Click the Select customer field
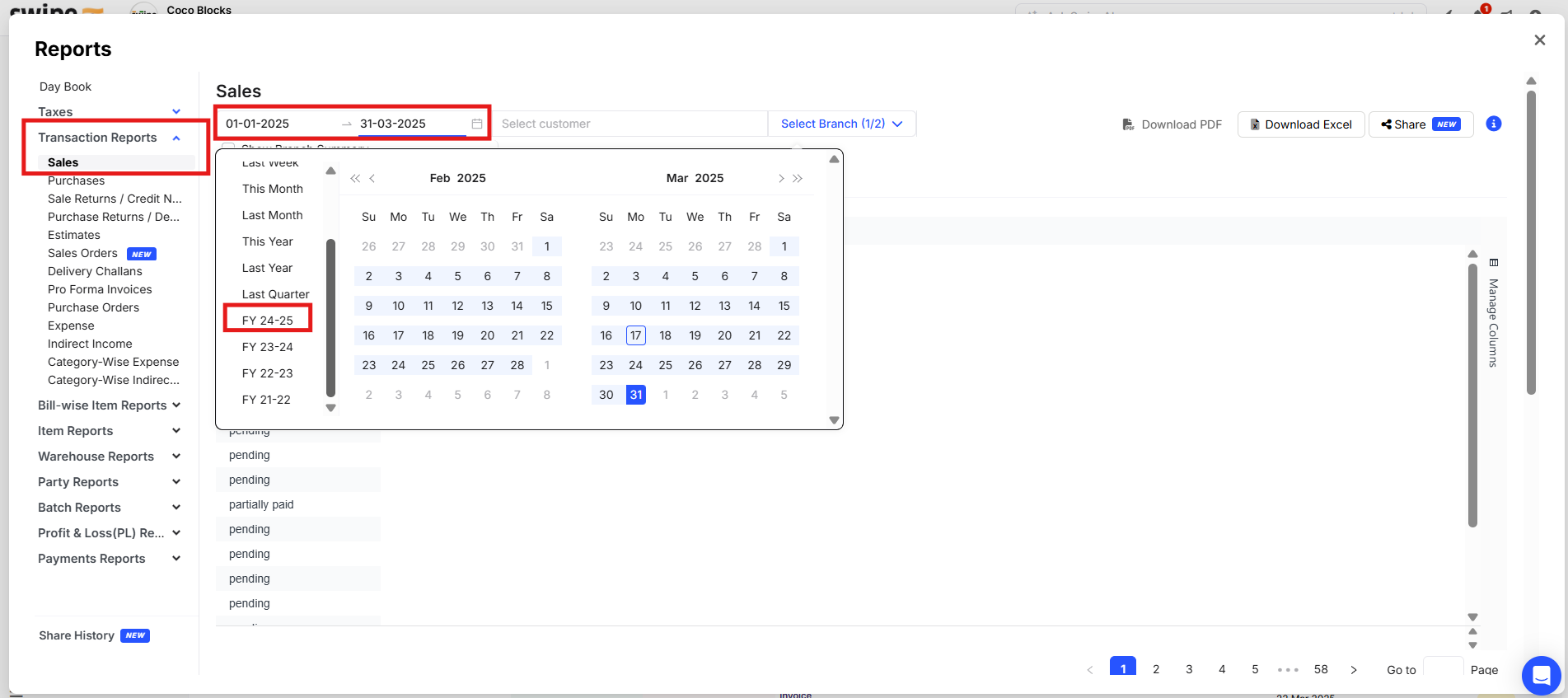 pyautogui.click(x=630, y=124)
